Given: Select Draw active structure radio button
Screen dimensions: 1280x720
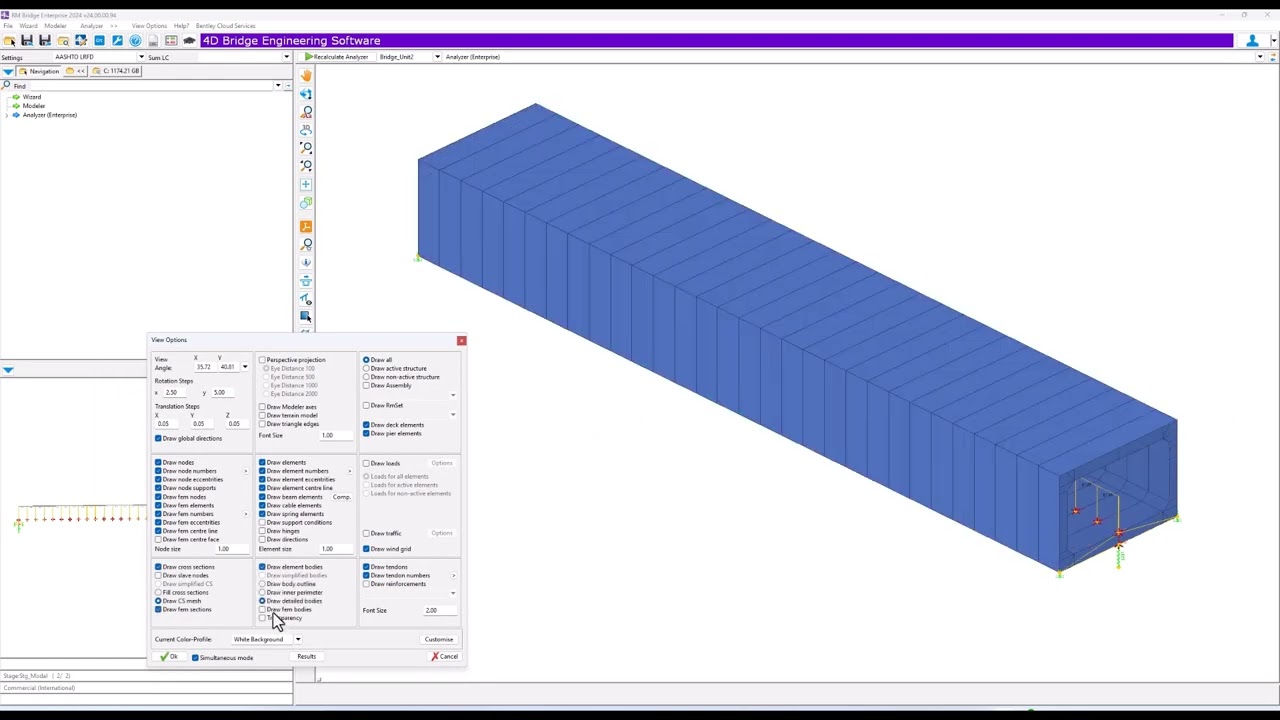Looking at the screenshot, I should coord(366,368).
